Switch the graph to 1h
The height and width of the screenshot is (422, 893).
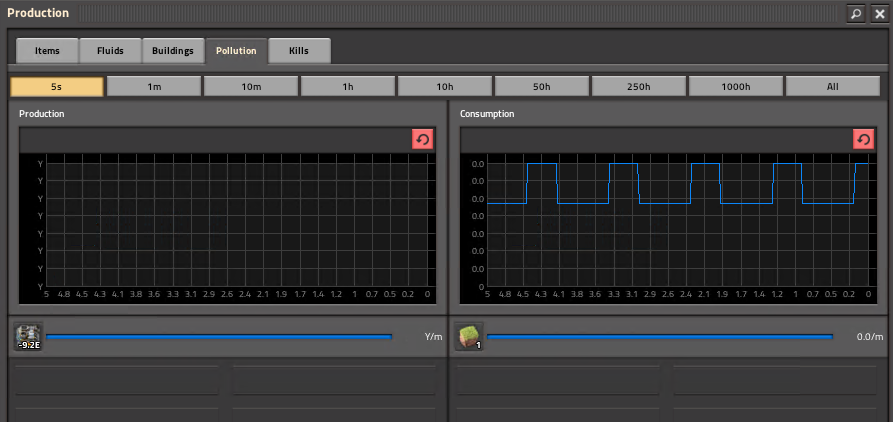348,87
